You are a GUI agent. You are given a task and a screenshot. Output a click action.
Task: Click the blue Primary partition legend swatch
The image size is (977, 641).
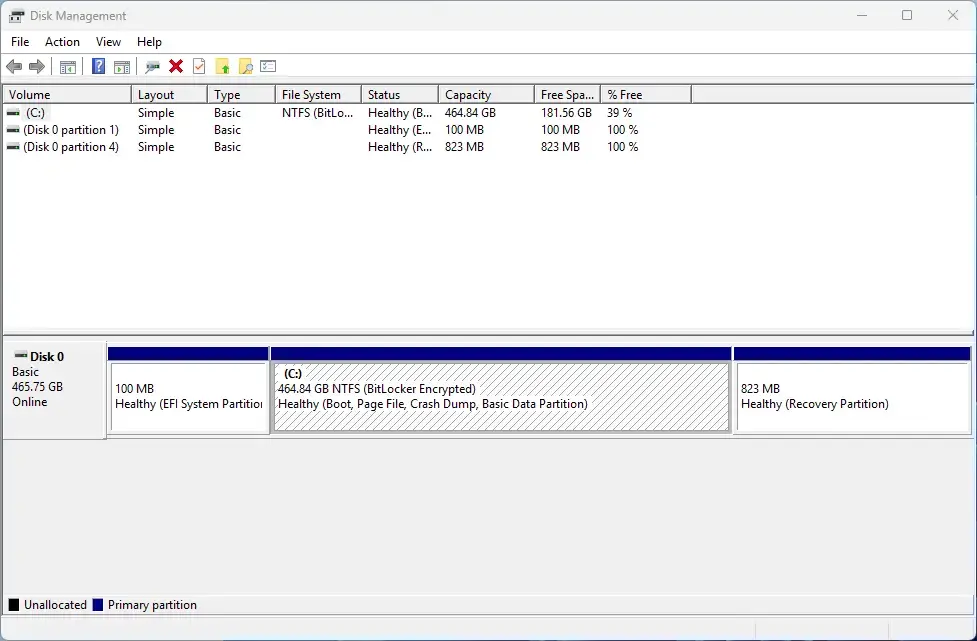[97, 605]
